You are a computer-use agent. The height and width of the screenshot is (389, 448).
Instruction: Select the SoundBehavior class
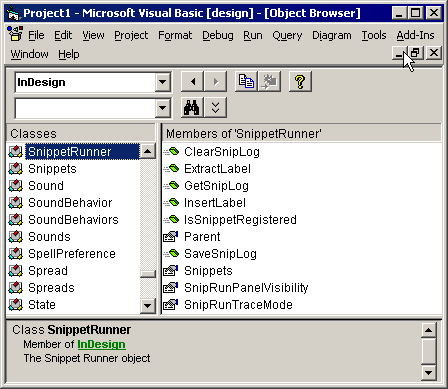coord(70,203)
